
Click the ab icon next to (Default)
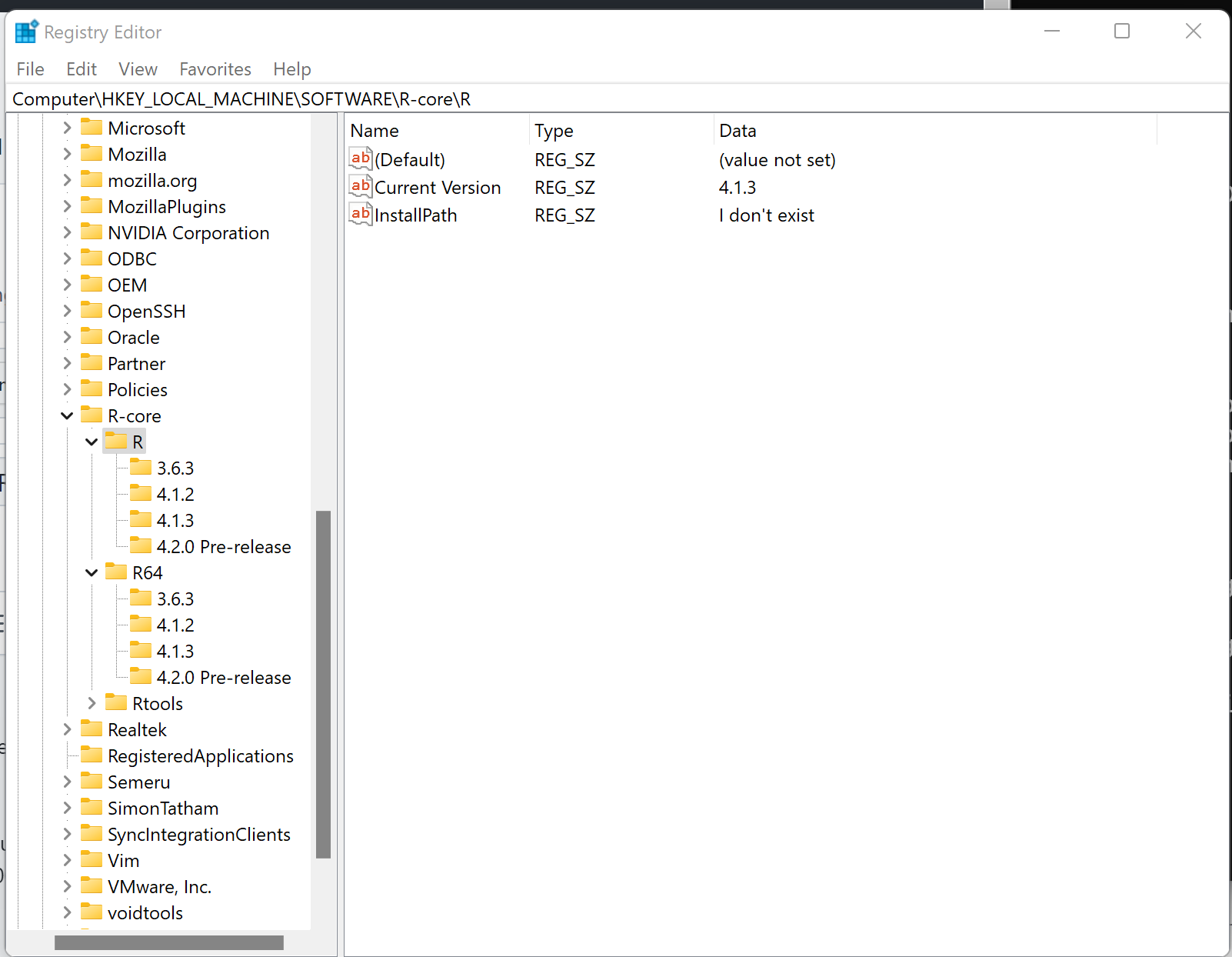(x=359, y=158)
